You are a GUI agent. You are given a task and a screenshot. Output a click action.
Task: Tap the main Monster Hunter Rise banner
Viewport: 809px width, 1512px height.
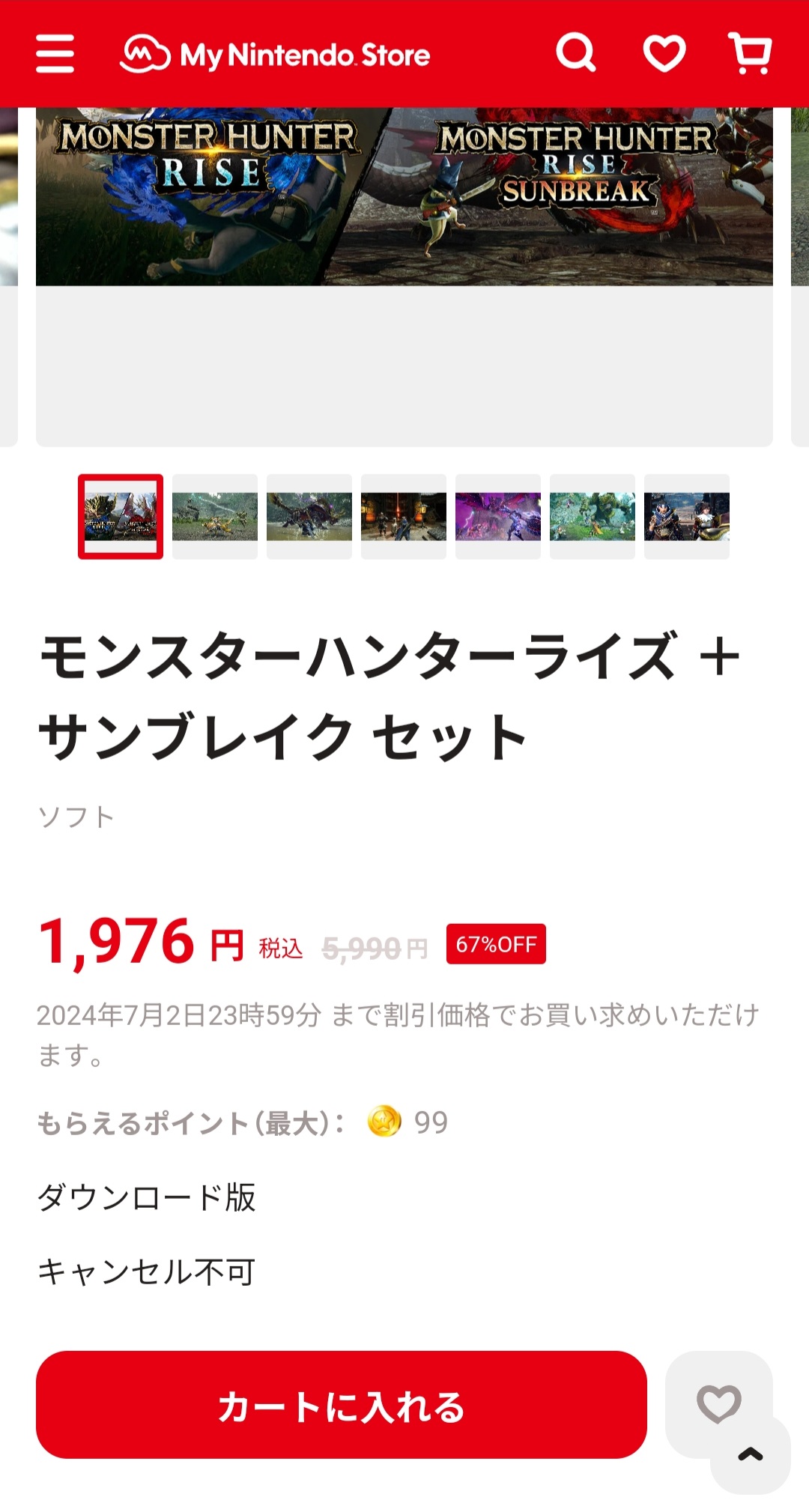(404, 196)
